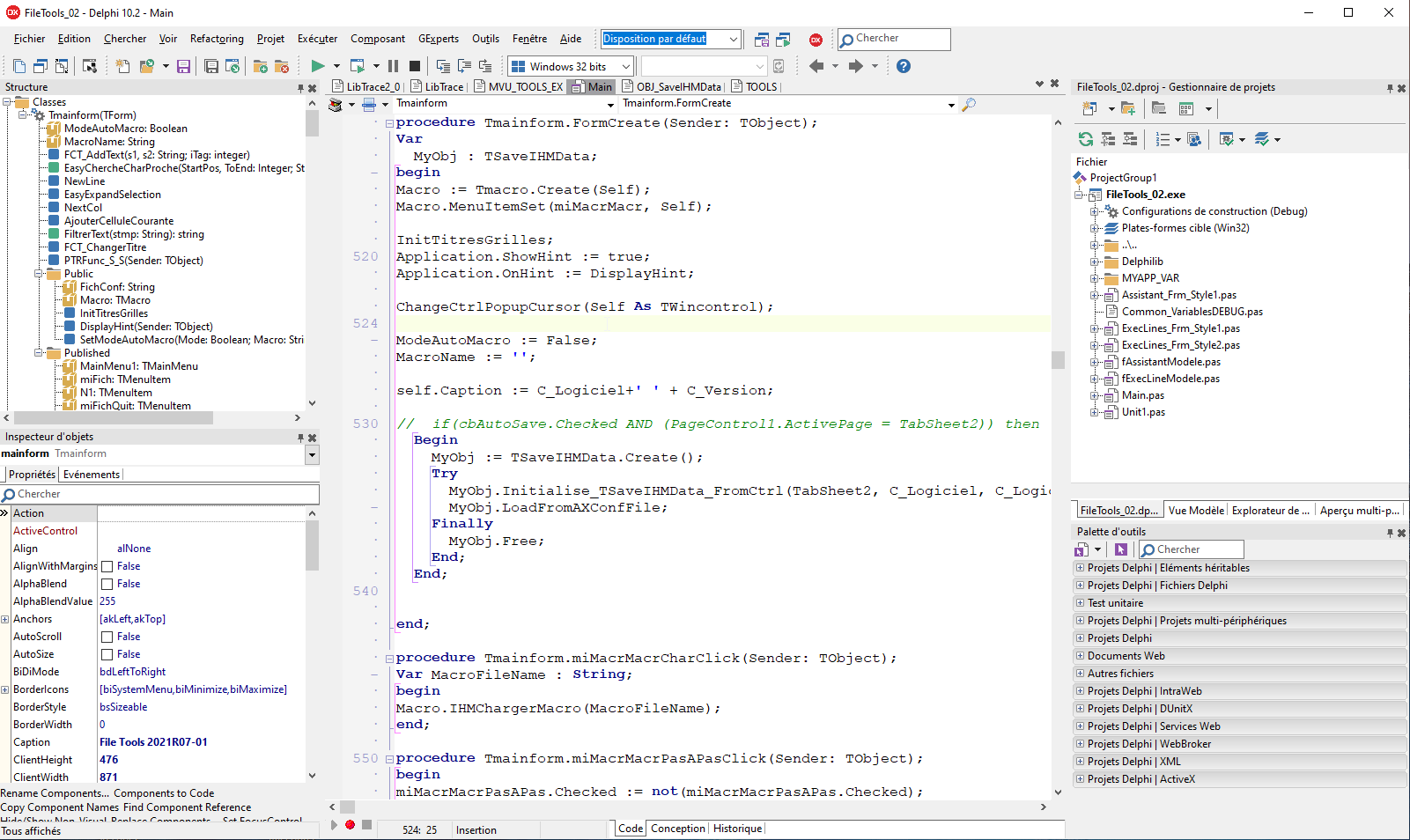
Task: Toggle the pin on the Inspecteur d'objets panel
Action: coord(300,438)
